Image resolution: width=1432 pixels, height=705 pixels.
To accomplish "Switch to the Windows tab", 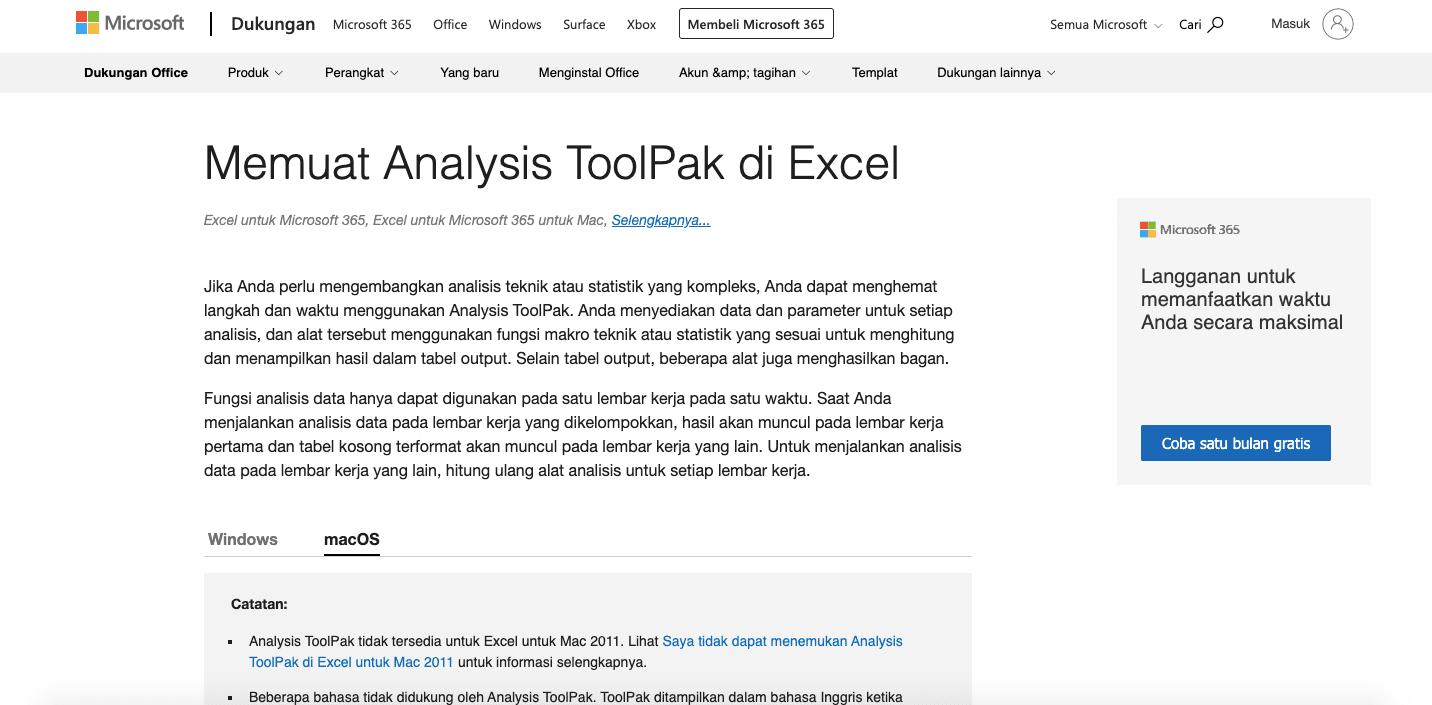I will click(243, 539).
